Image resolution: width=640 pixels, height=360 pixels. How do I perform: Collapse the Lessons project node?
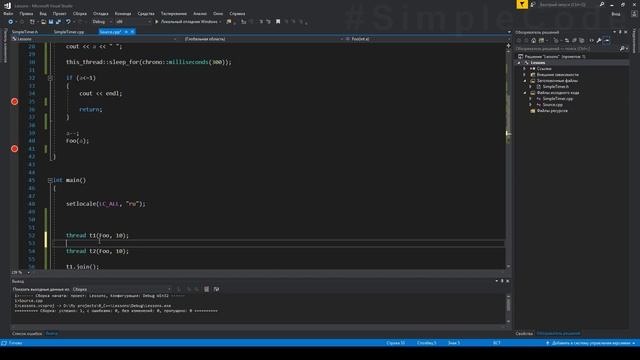click(x=519, y=62)
